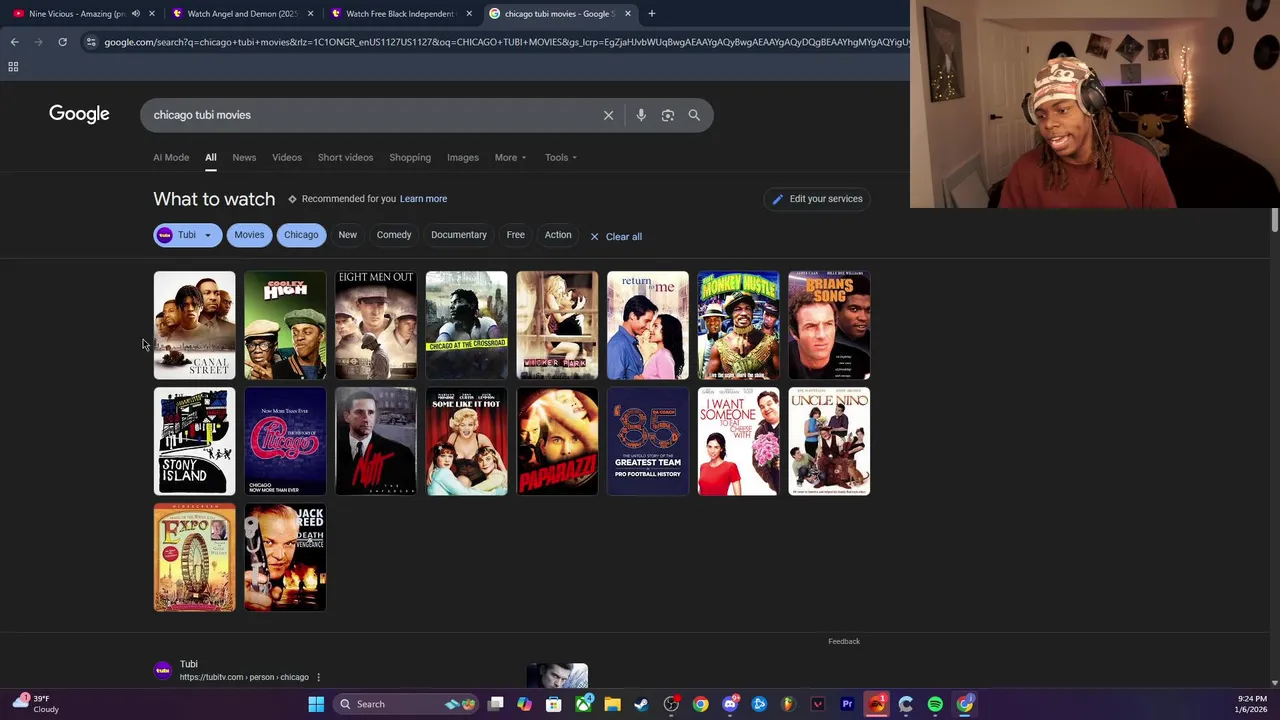Select the News search tab

tap(244, 157)
